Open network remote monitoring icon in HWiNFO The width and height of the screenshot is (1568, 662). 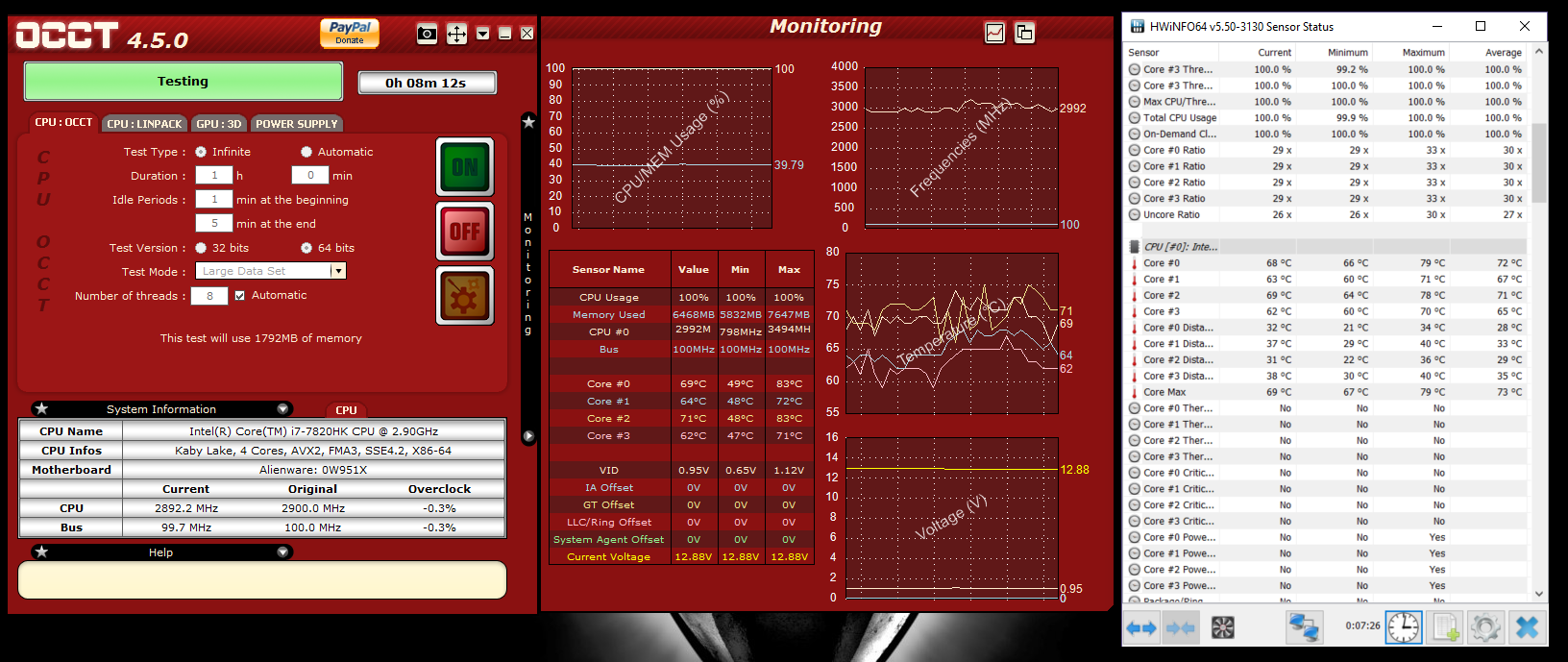pyautogui.click(x=1304, y=628)
